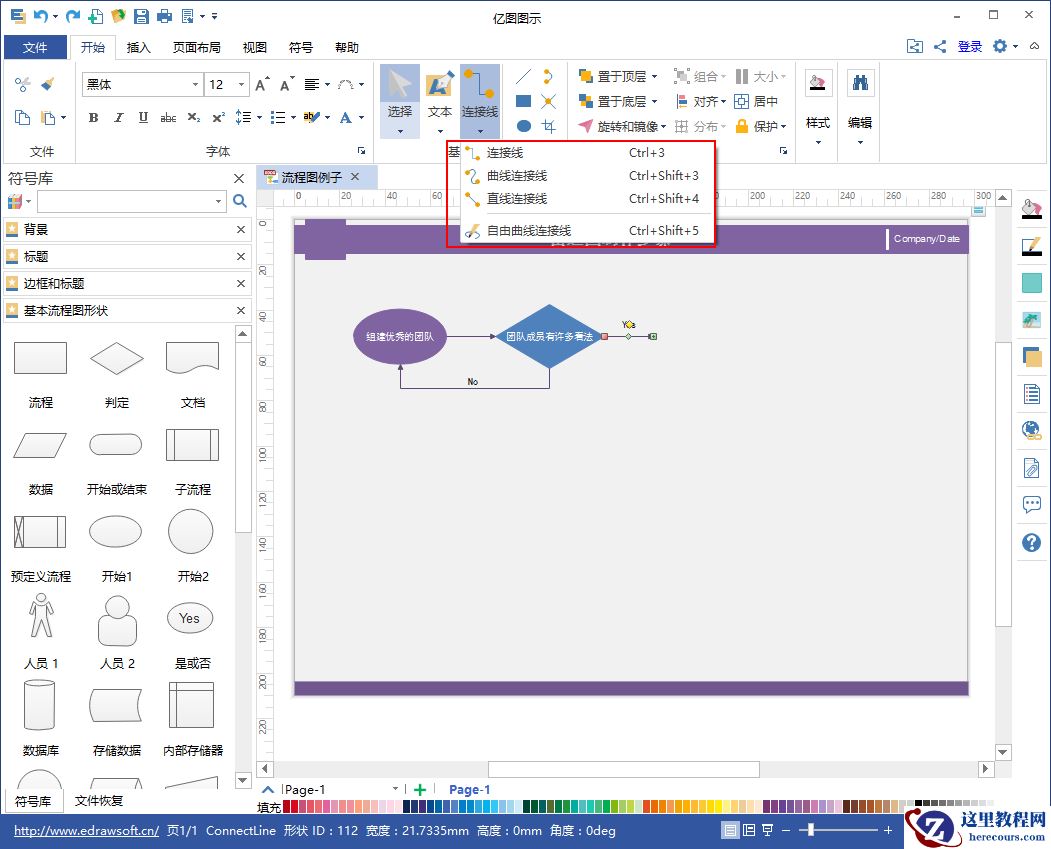The width and height of the screenshot is (1051, 849).
Task: Click the 连接线 connector tool button
Action: pyautogui.click(x=480, y=101)
